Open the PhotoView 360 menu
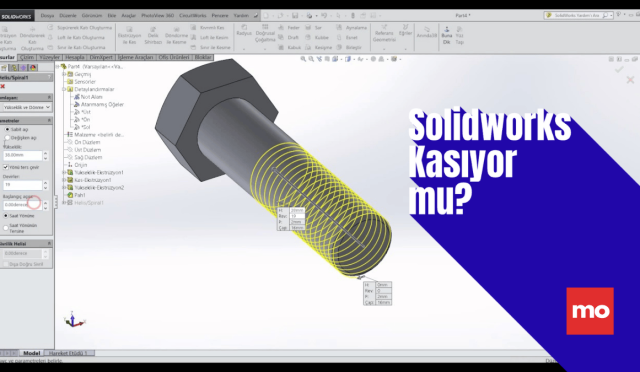The height and width of the screenshot is (372, 640). pyautogui.click(x=158, y=16)
